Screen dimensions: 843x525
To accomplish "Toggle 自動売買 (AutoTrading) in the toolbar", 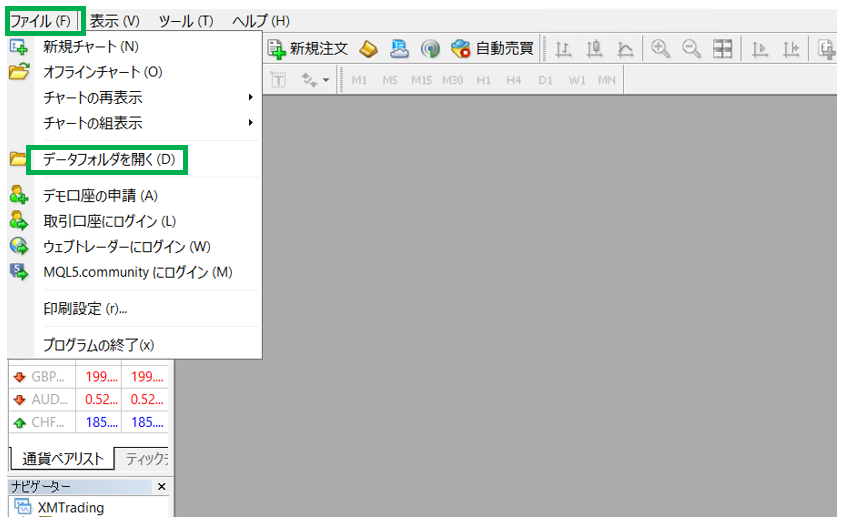I will point(491,47).
